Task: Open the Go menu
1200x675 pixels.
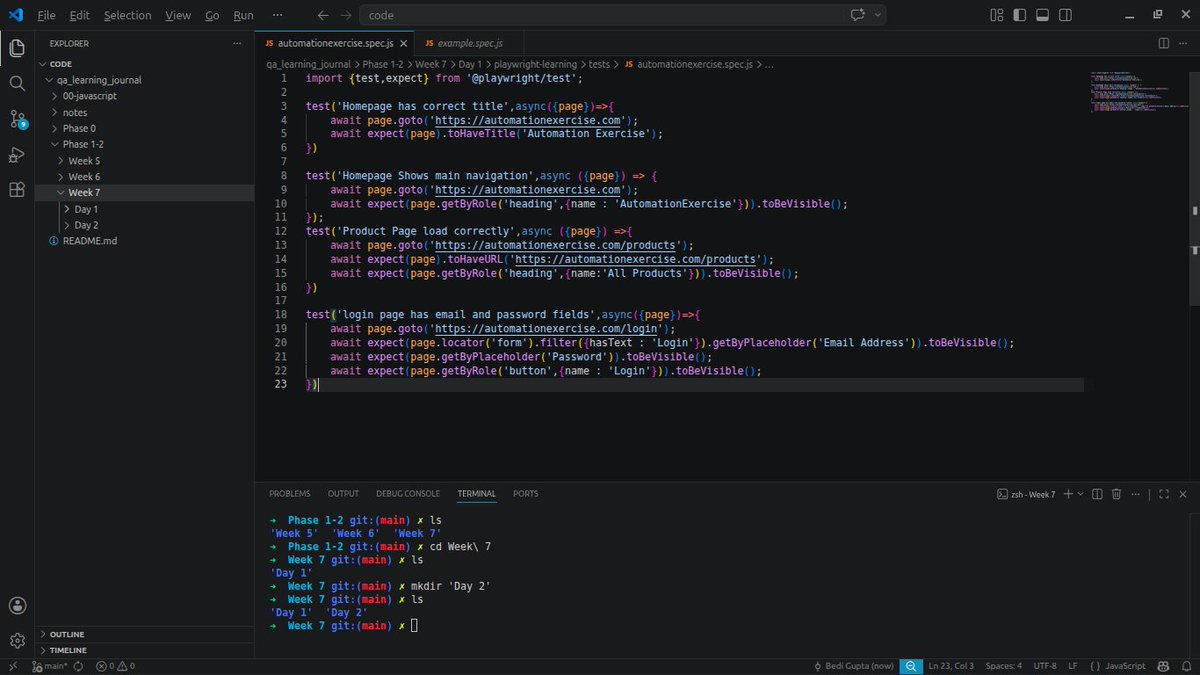Action: pyautogui.click(x=212, y=15)
